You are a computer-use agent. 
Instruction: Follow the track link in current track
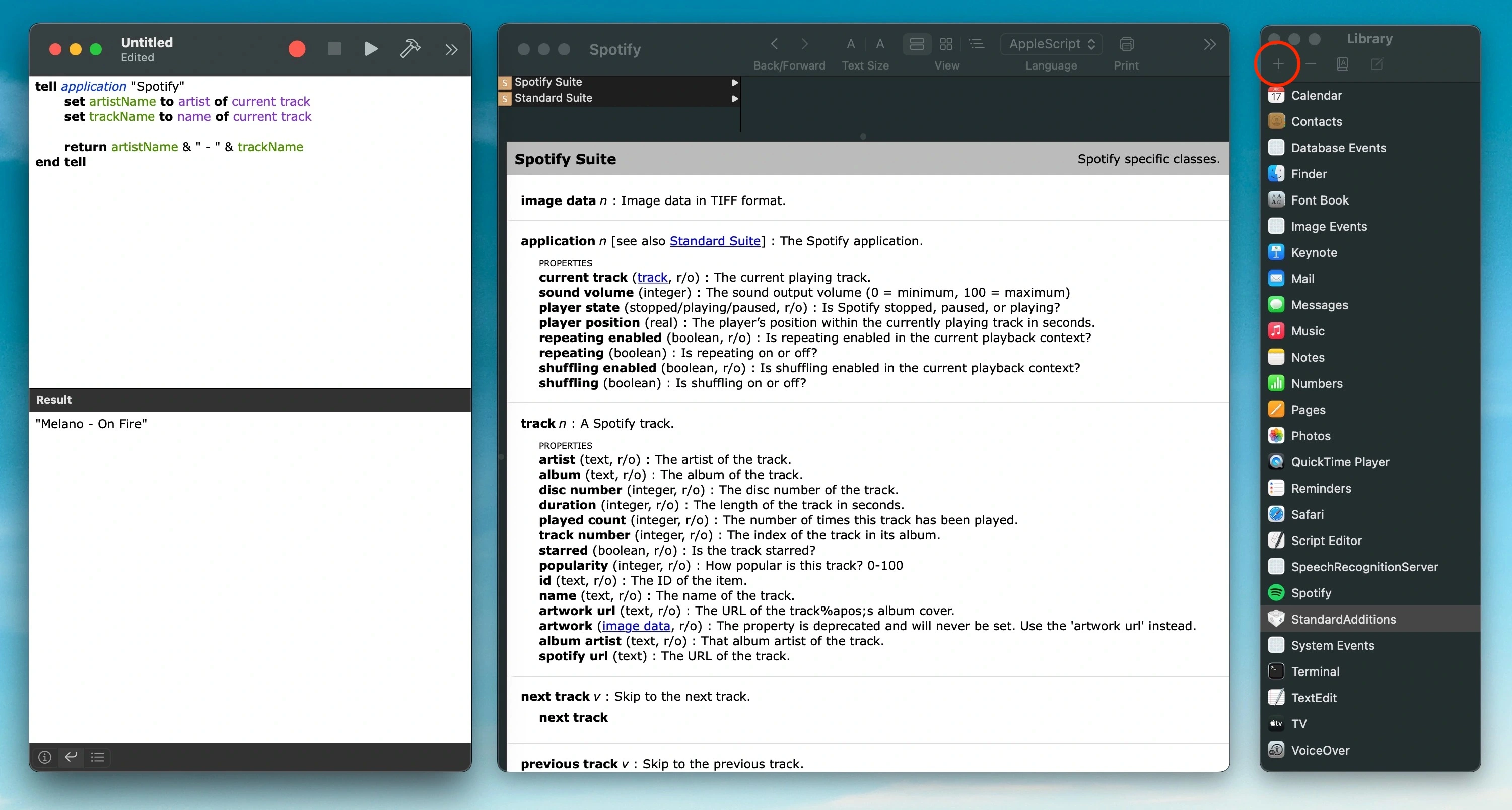tap(652, 277)
